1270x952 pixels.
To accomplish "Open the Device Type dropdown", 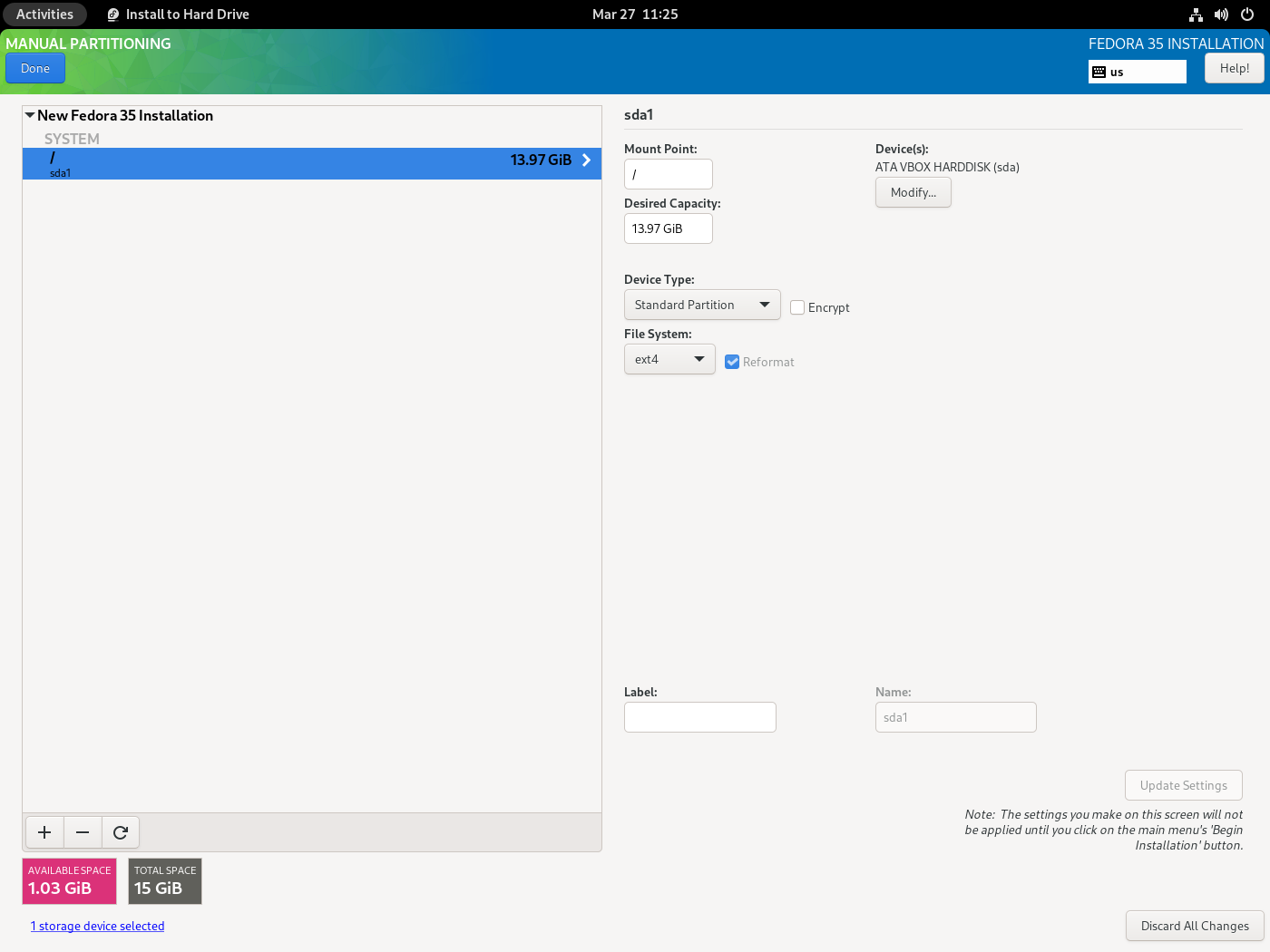I will click(701, 305).
